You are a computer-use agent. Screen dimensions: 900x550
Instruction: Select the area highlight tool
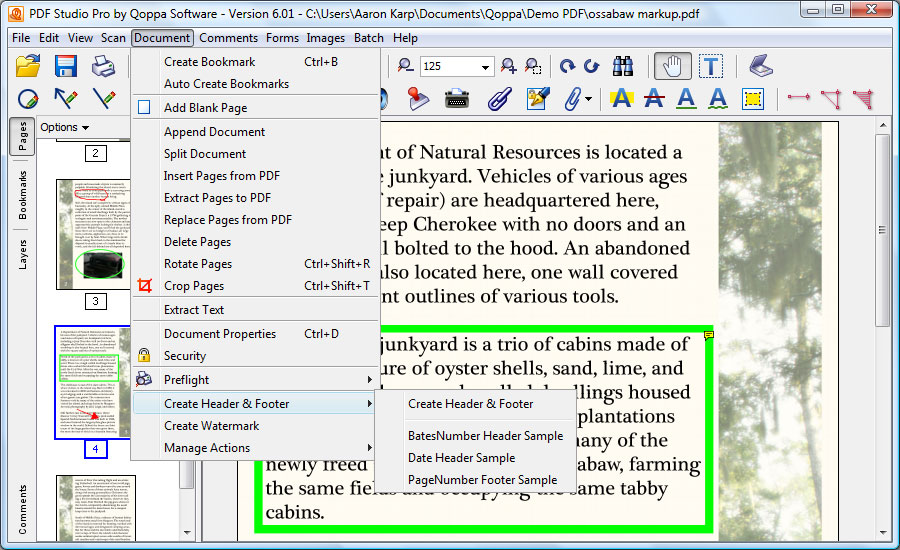(x=752, y=99)
